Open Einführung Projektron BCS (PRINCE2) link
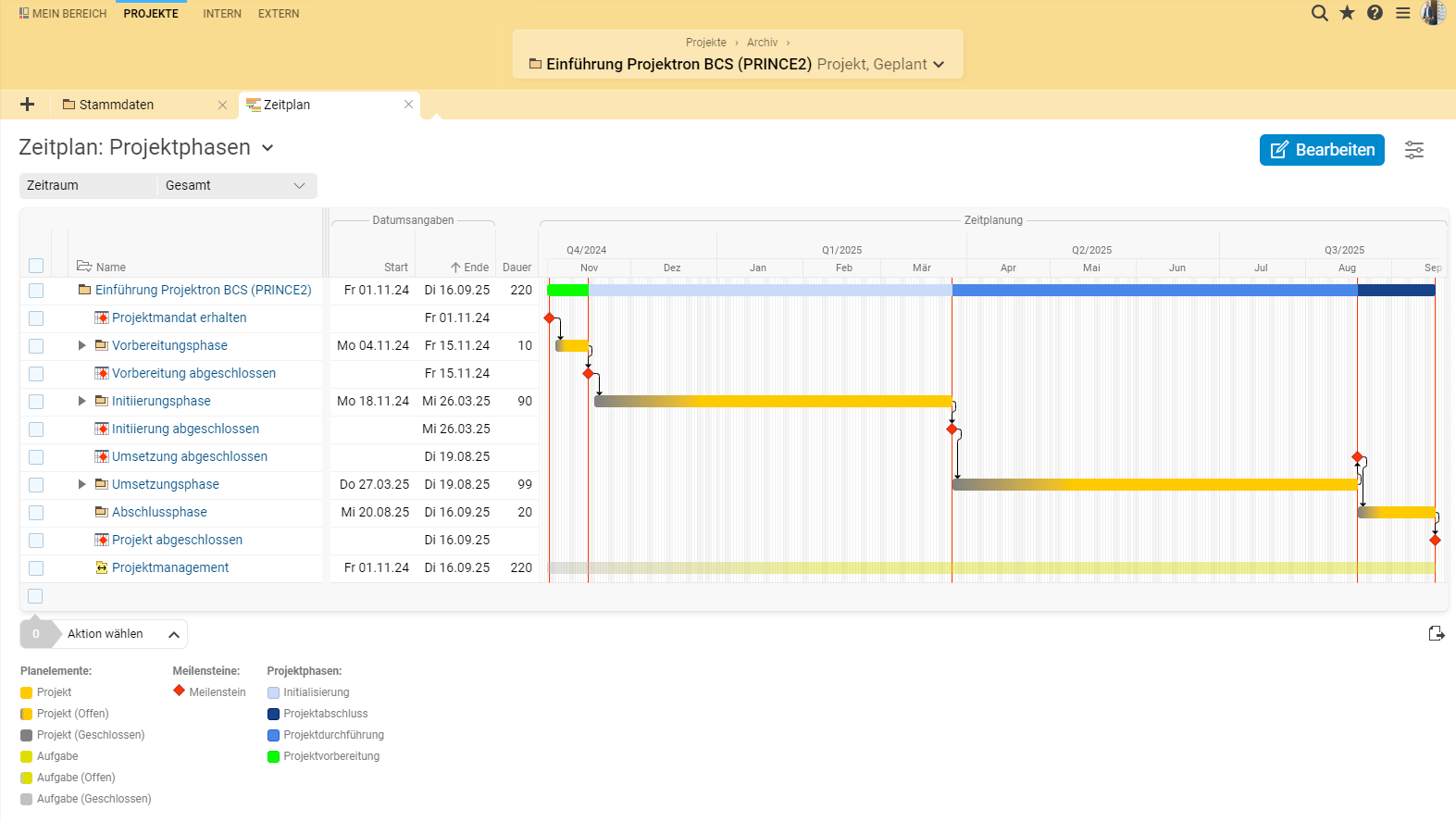1456x822 pixels. 204,290
